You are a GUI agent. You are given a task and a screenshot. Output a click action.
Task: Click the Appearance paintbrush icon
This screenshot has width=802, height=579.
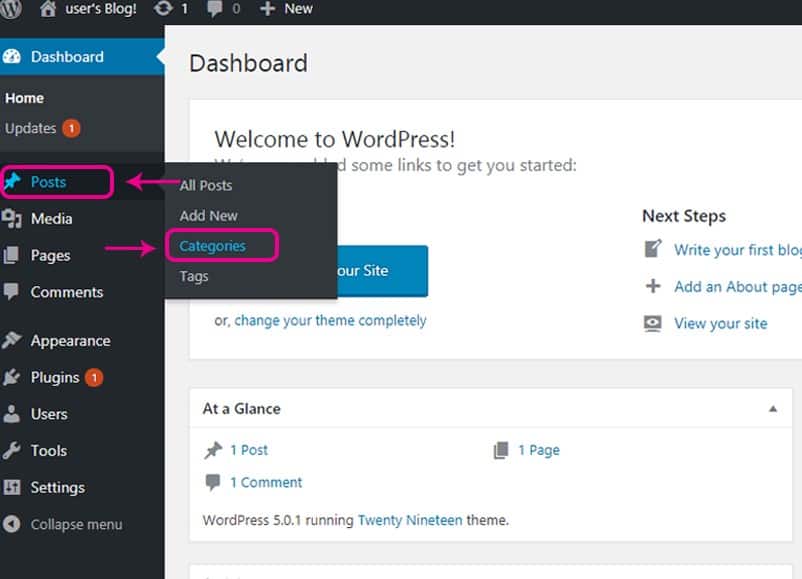pyautogui.click(x=12, y=340)
